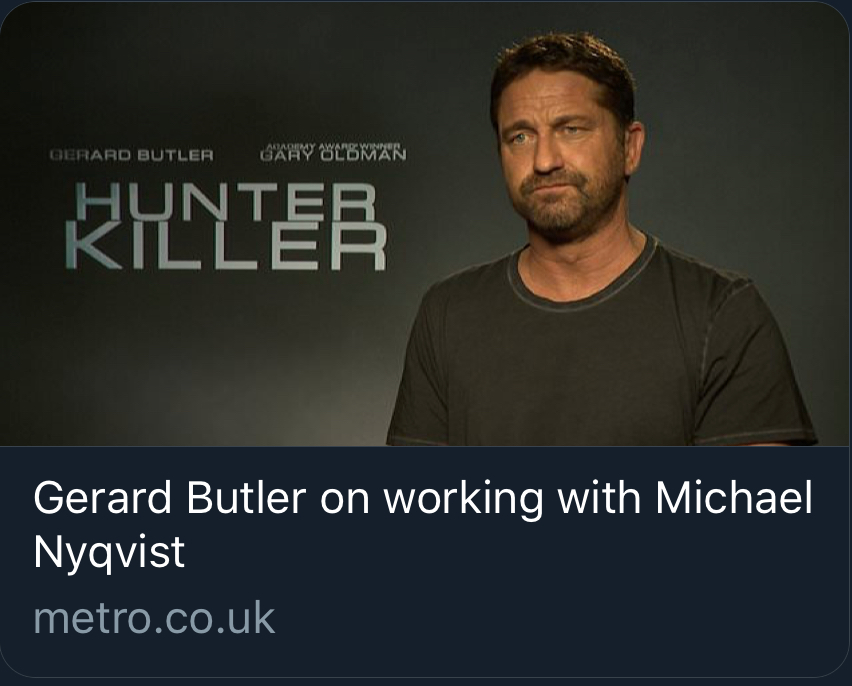Click the empty caption area beside metro.co.uk
This screenshot has width=852, height=686.
pyautogui.click(x=560, y=617)
